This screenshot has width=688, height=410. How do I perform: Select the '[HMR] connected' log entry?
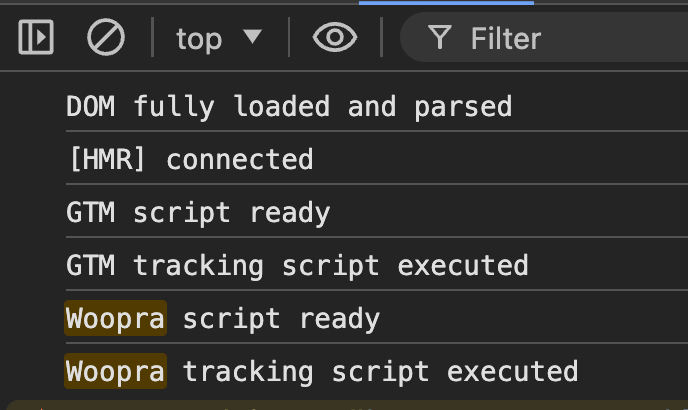(x=191, y=159)
